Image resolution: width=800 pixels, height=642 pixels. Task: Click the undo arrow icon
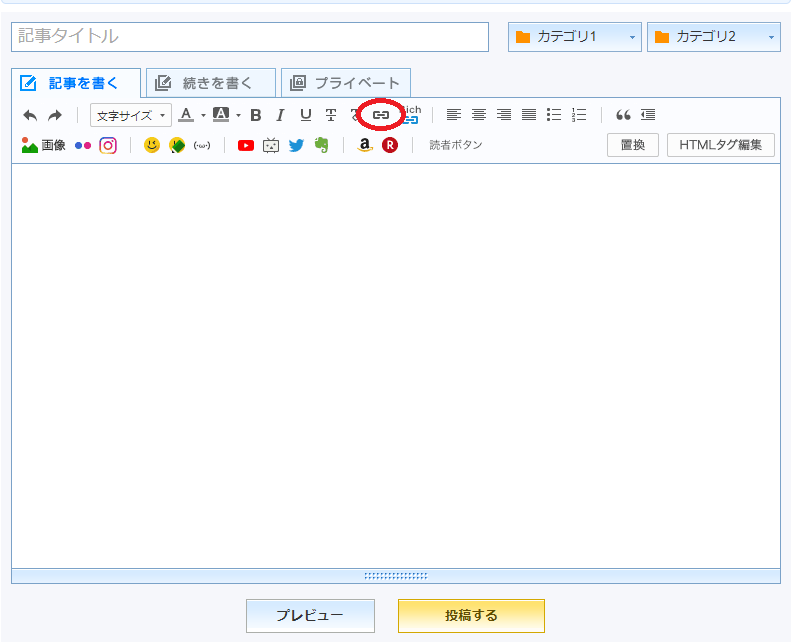pos(30,115)
